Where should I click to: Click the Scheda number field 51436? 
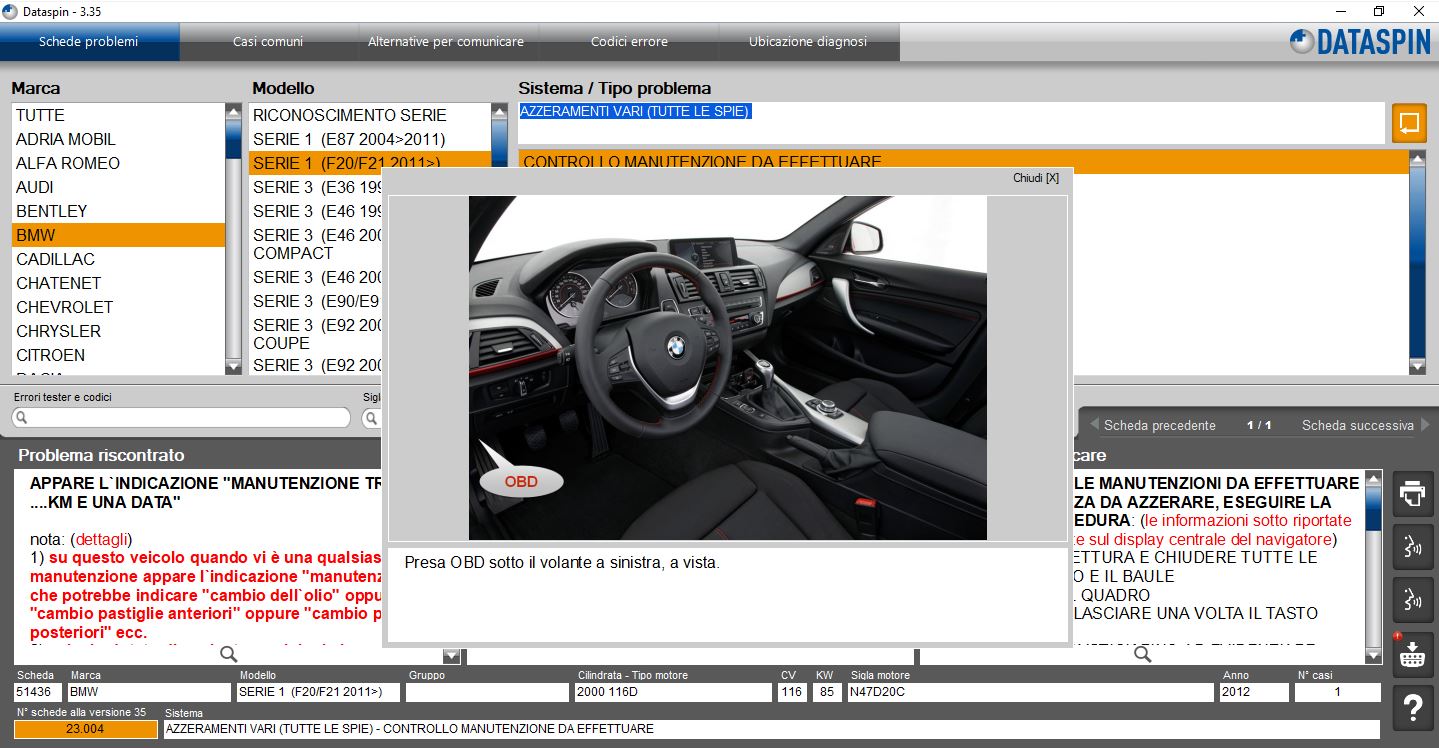coord(38,692)
